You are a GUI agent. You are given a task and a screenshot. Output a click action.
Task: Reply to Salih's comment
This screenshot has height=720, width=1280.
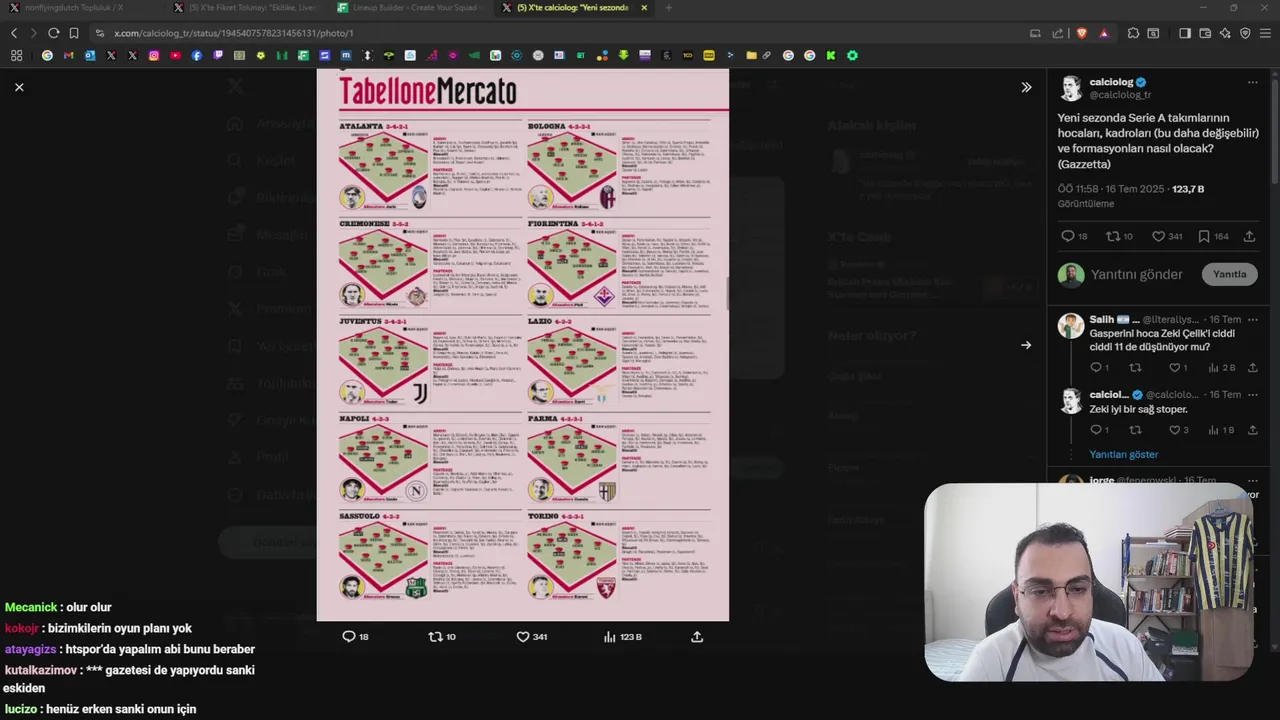[1099, 368]
